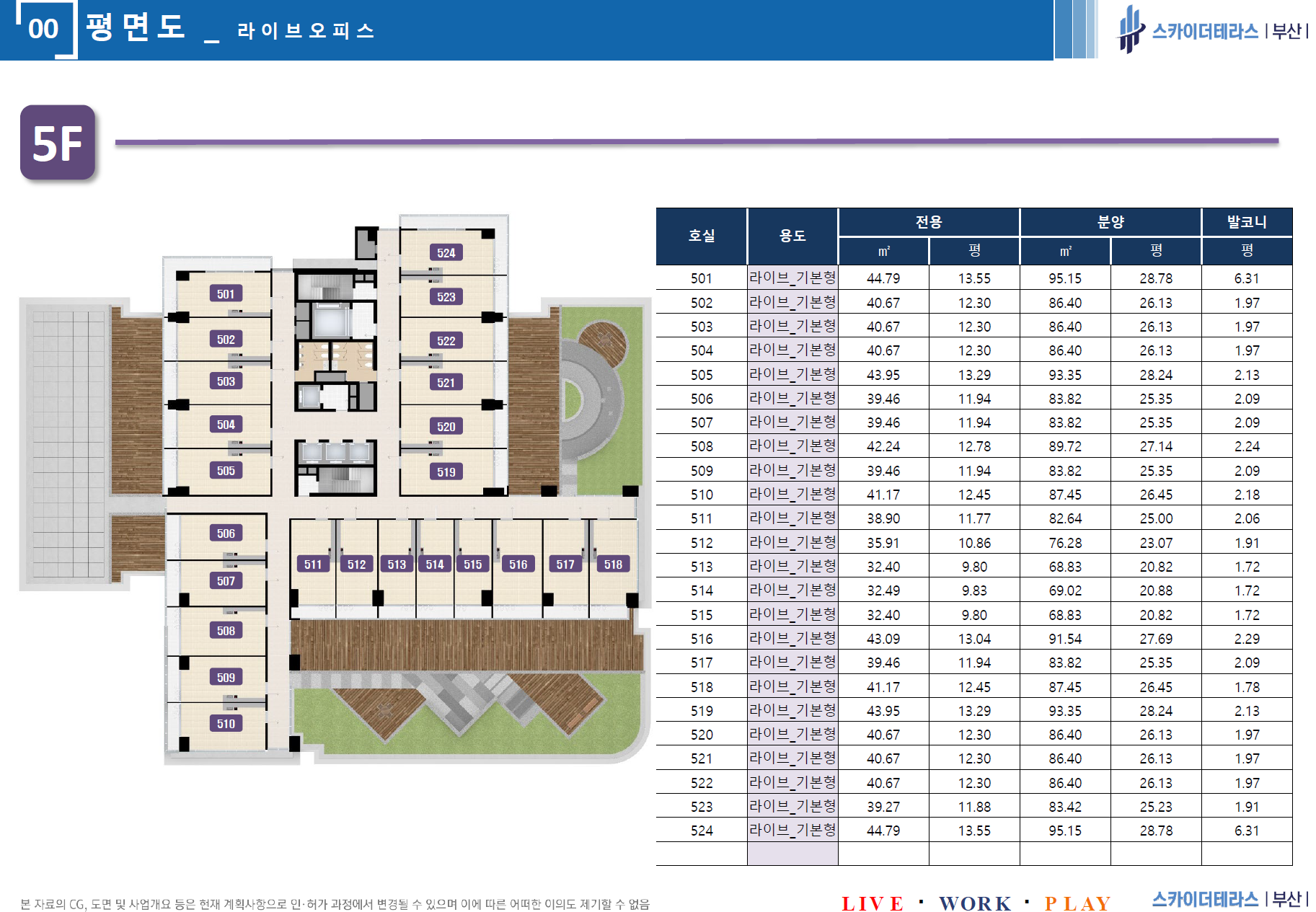
Task: Click 라이브_기본형 in the table row for 502
Action: [792, 302]
